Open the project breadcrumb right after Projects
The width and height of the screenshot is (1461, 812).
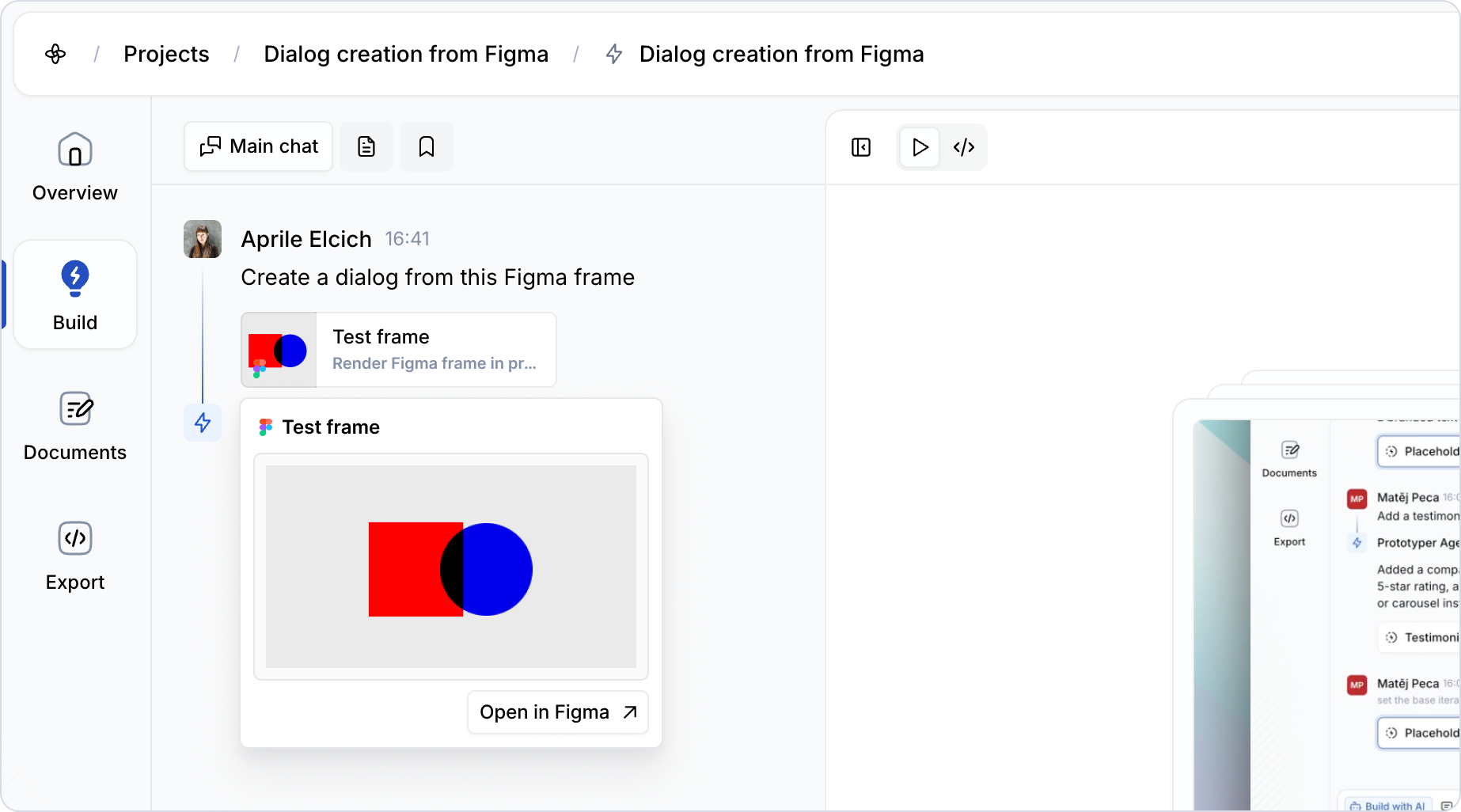406,54
